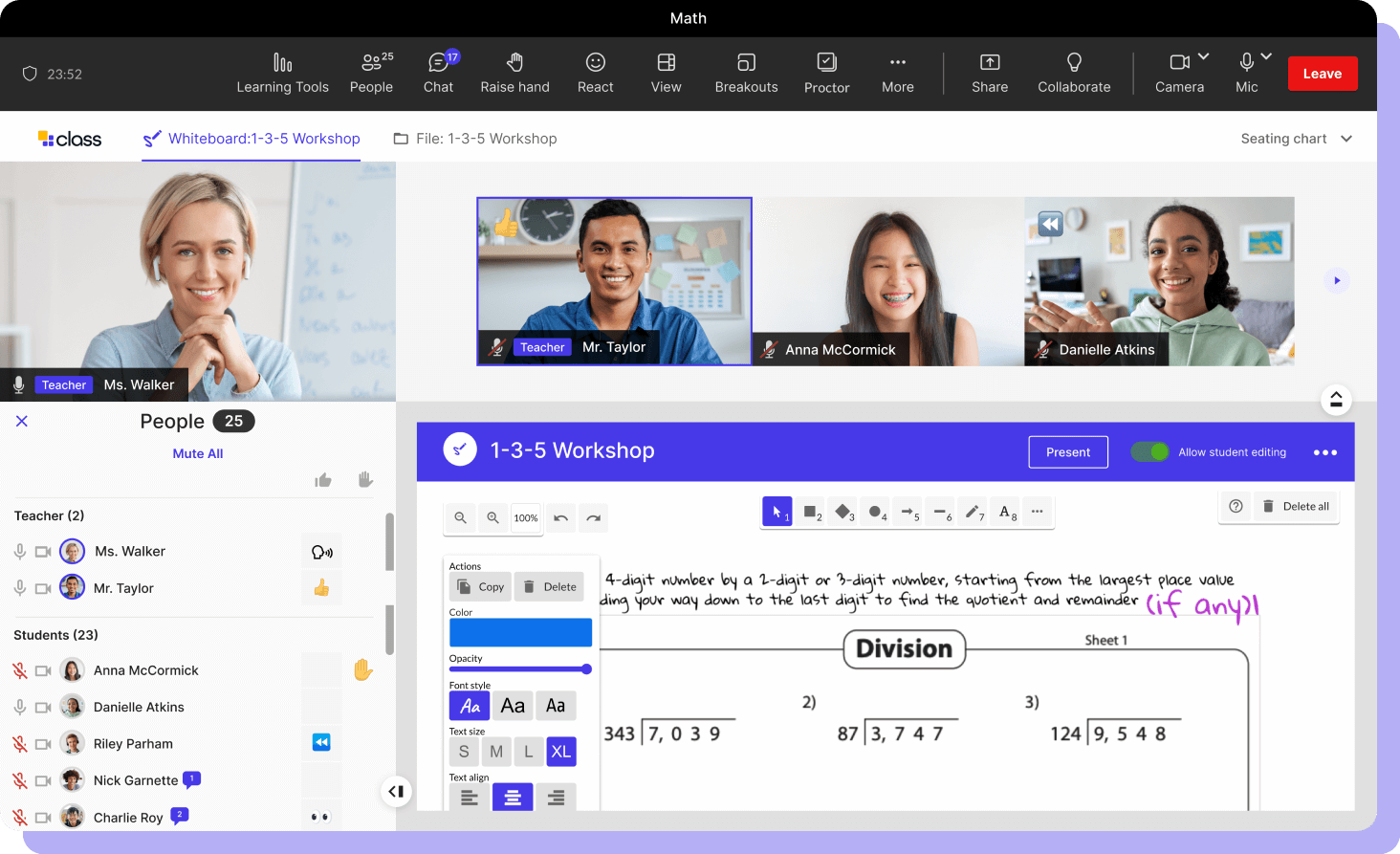The height and width of the screenshot is (854, 1400).
Task: Open the Breakouts rooms icon
Action: click(746, 74)
